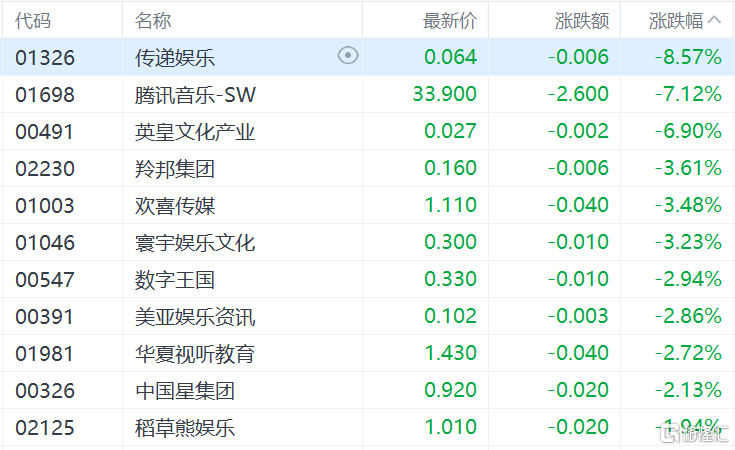The height and width of the screenshot is (450, 735).
Task: Open 英皇文化产业 stock name
Action: [x=195, y=132]
